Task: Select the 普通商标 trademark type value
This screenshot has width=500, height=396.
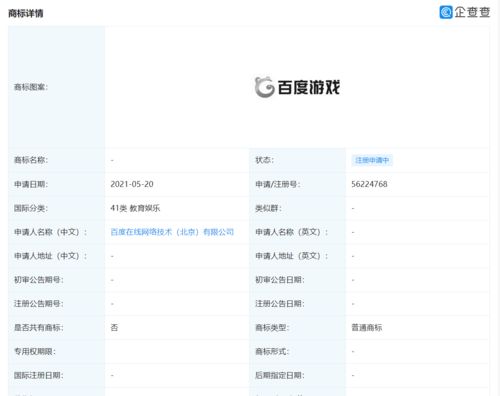Action: pyautogui.click(x=367, y=328)
